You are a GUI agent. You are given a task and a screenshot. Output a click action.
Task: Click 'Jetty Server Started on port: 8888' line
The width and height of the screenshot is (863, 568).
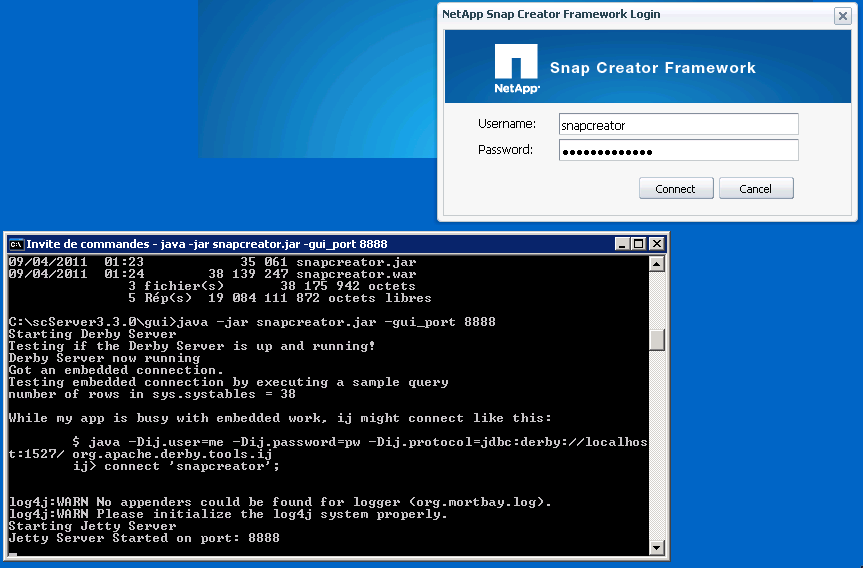[x=144, y=538]
